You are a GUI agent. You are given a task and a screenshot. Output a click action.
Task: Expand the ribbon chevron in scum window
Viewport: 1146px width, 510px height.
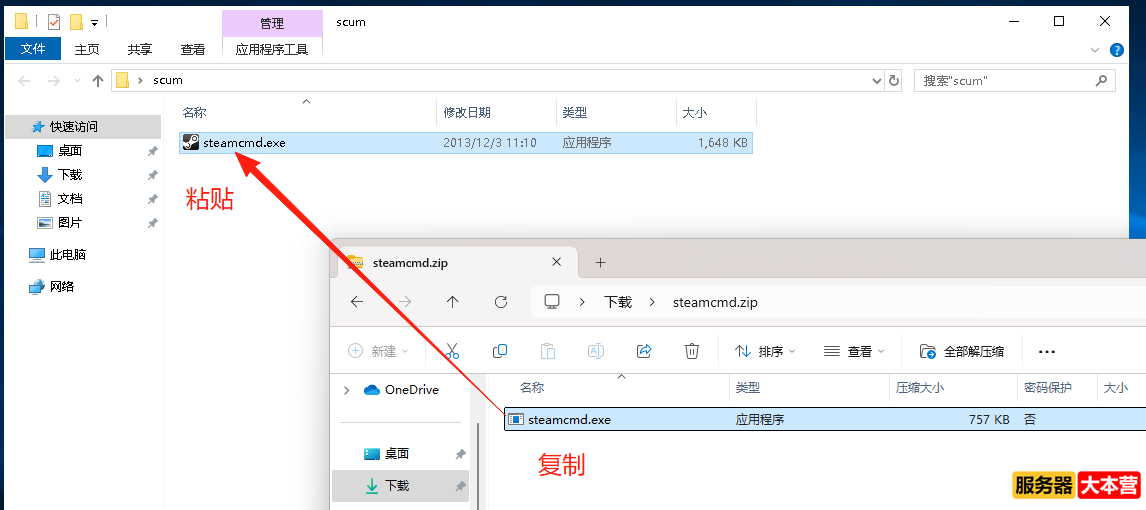[1095, 50]
